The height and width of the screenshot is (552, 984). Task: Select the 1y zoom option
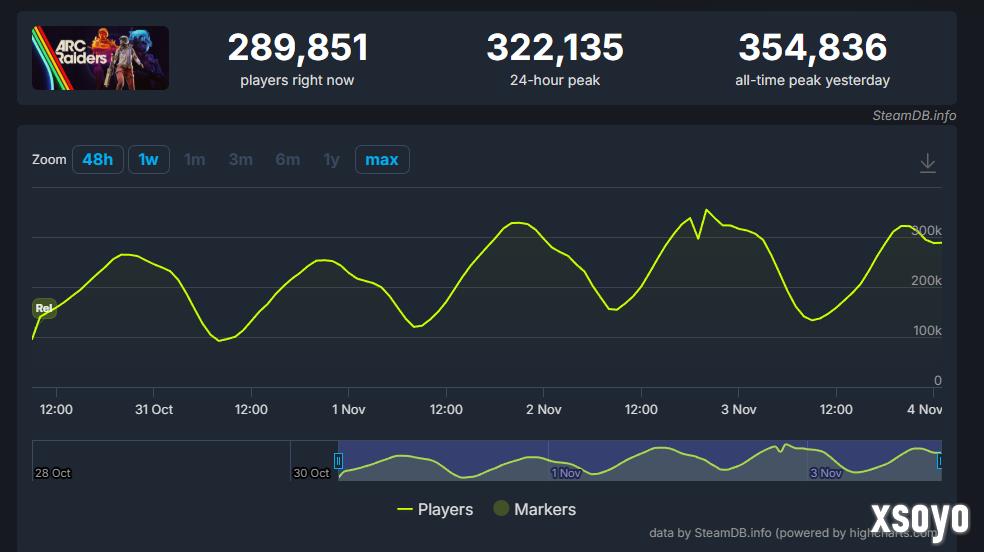click(x=331, y=160)
